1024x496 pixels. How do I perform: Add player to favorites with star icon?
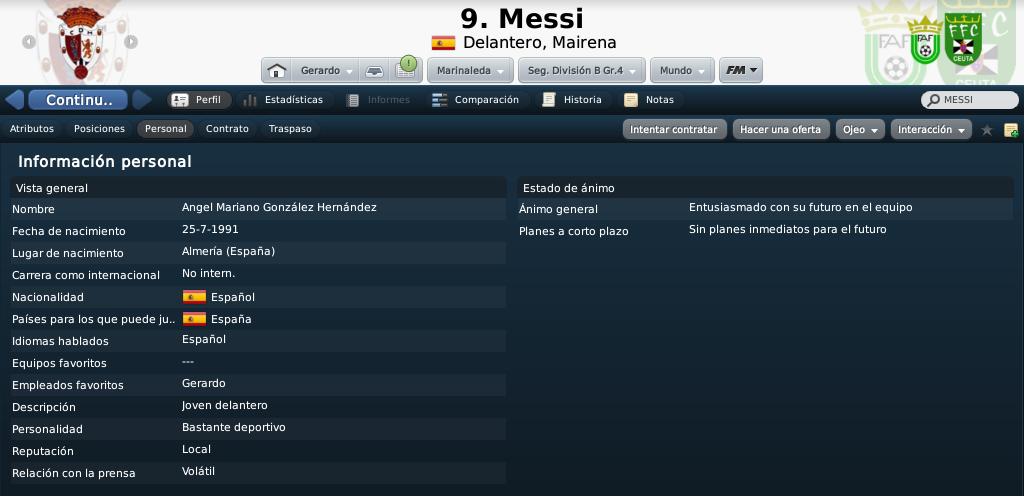coord(987,130)
